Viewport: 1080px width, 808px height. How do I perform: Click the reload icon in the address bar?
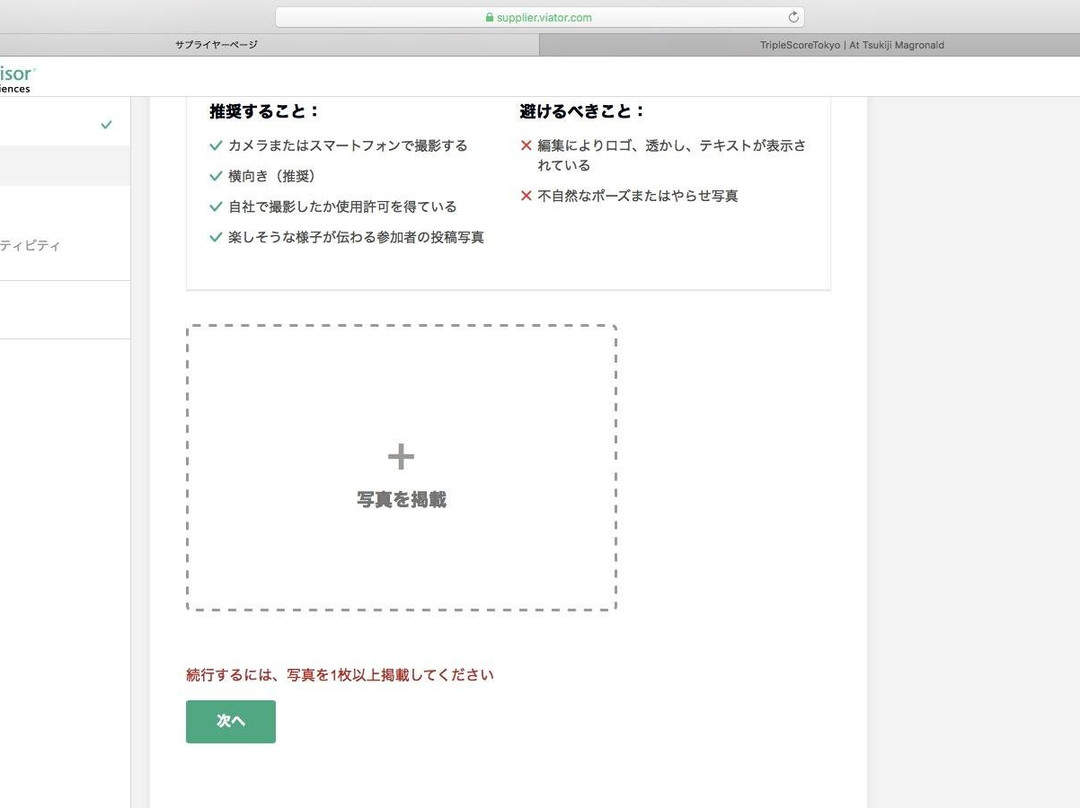click(794, 17)
